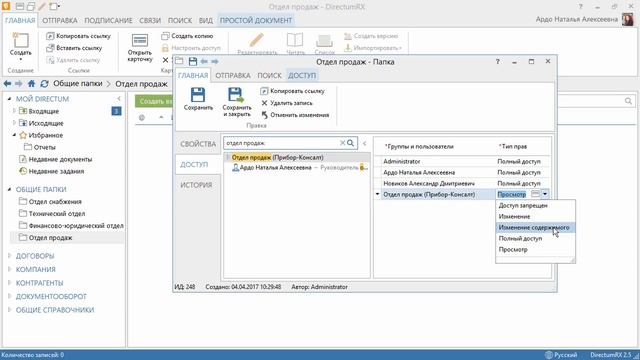This screenshot has height=360, width=640.
Task: Open Отдел снабжения folder
Action: pos(50,202)
